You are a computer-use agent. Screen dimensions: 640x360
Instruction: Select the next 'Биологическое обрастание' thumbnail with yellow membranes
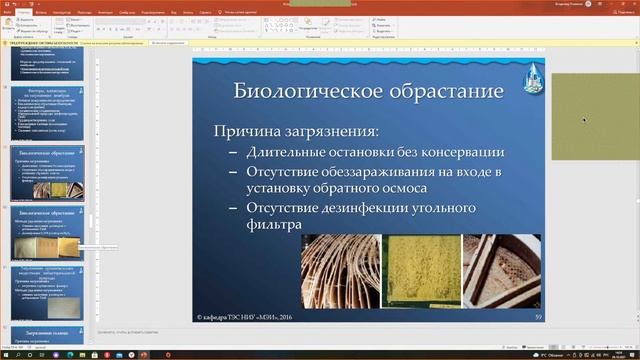[x=47, y=233]
